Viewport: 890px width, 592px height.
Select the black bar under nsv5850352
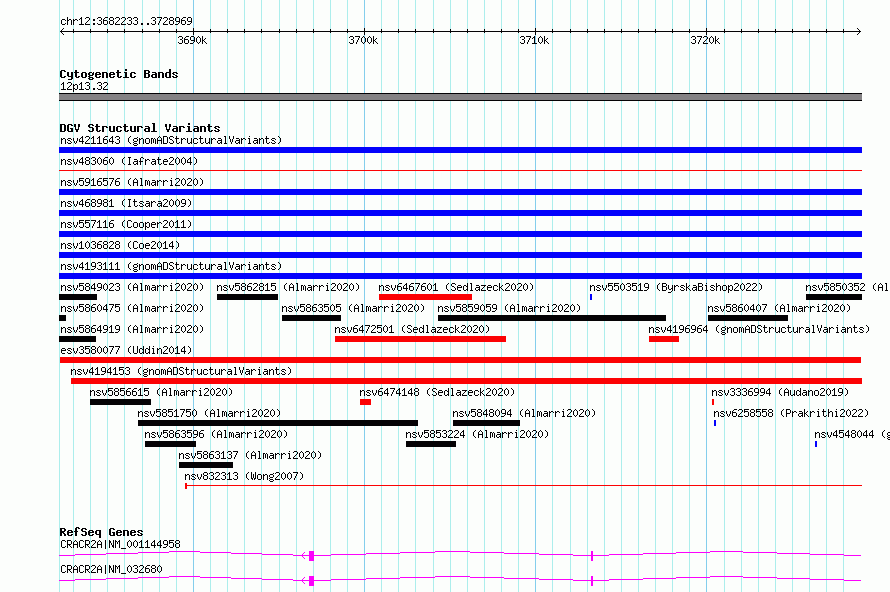(x=834, y=297)
